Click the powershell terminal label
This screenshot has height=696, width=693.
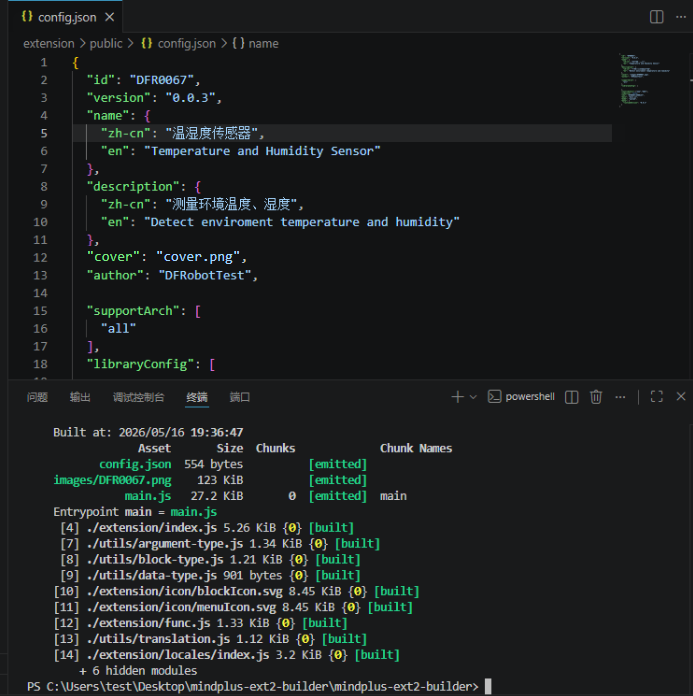pos(521,396)
